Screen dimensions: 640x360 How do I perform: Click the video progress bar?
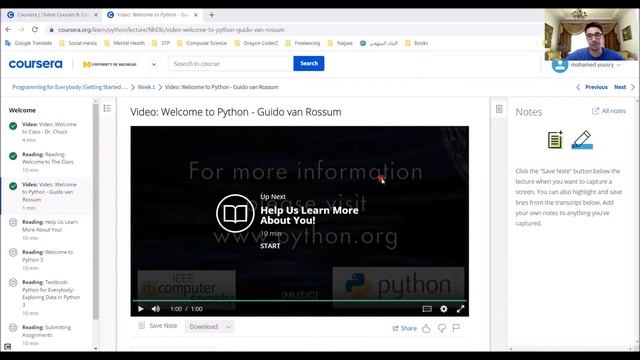coord(299,300)
